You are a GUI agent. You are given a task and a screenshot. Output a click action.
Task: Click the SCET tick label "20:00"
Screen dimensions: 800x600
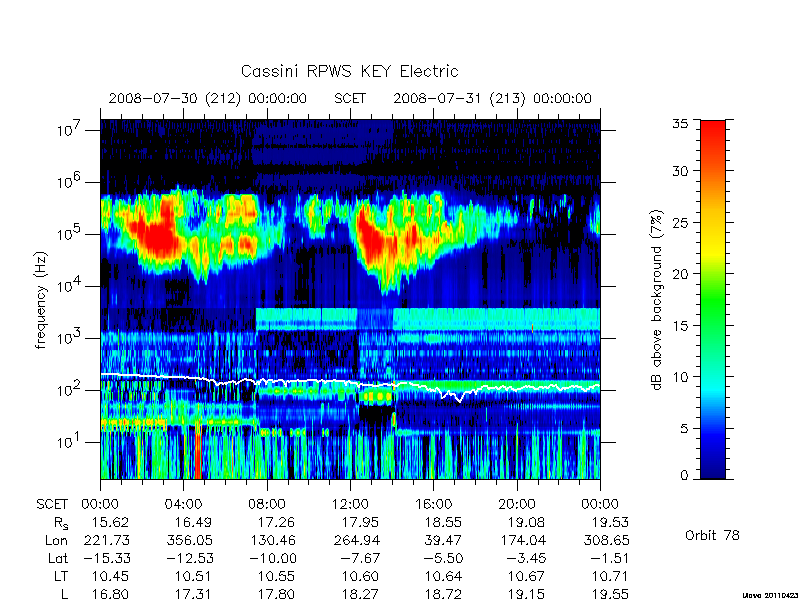pos(517,505)
